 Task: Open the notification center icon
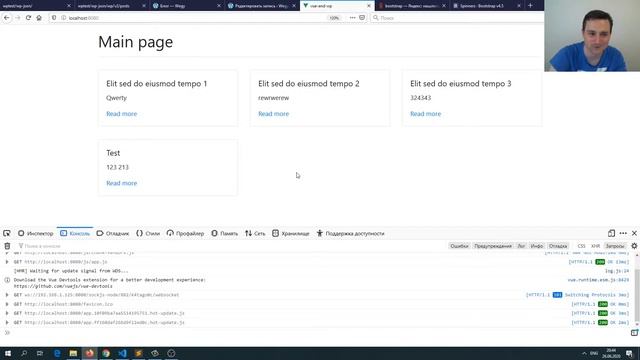[629, 353]
